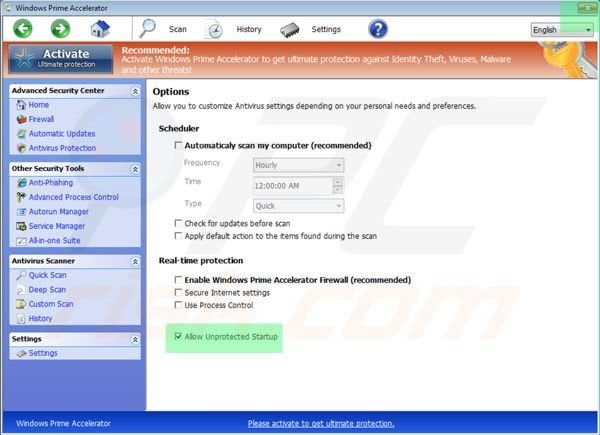Click the Activate Ultimate protection button
Screen dimensions: 600x435
(61, 59)
